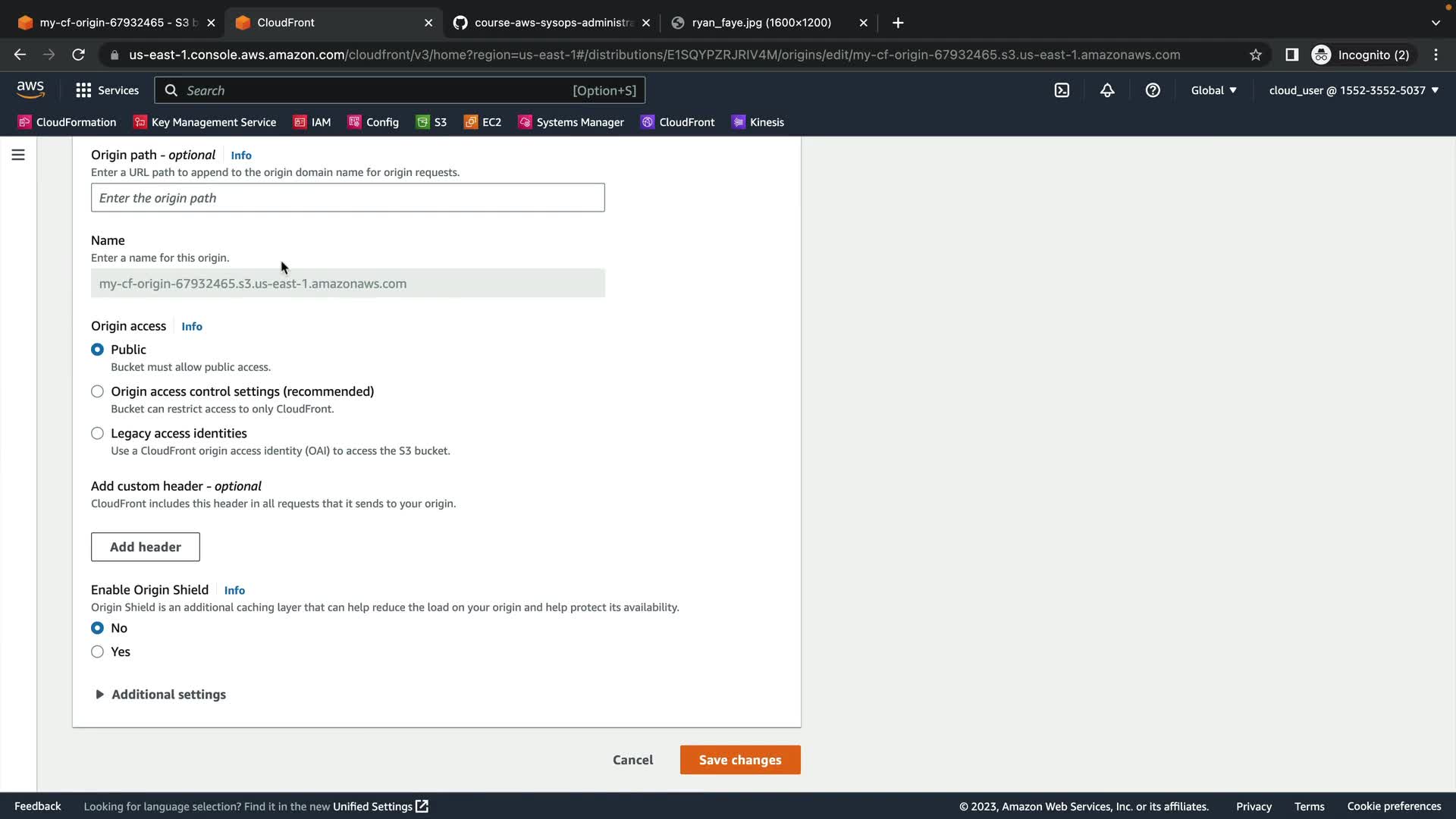
Task: Switch to the my-cf-origin S3 bucket tab
Action: 114,23
